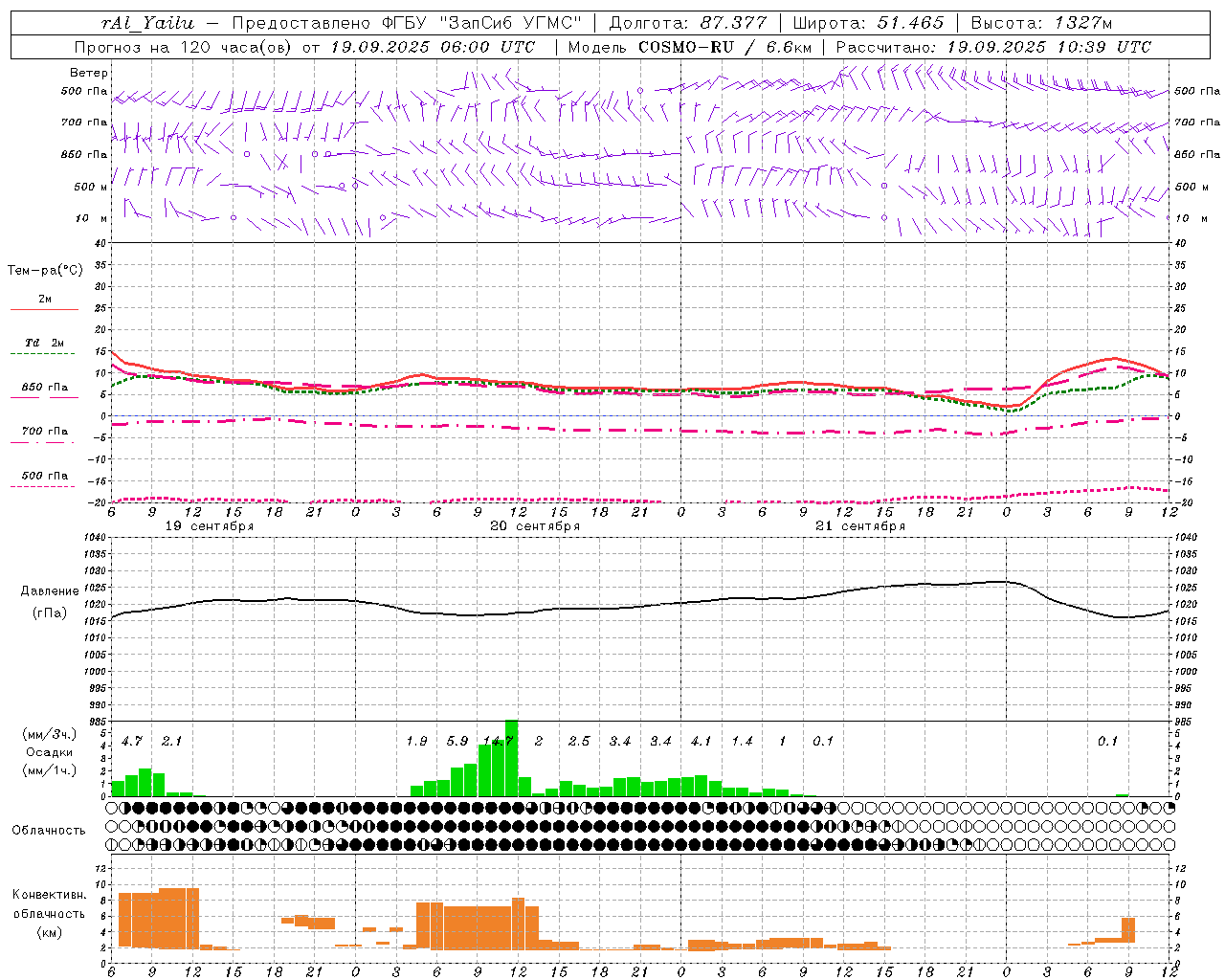Click the Давление panel label
Screen dimensions: 1225x980
click(x=50, y=591)
